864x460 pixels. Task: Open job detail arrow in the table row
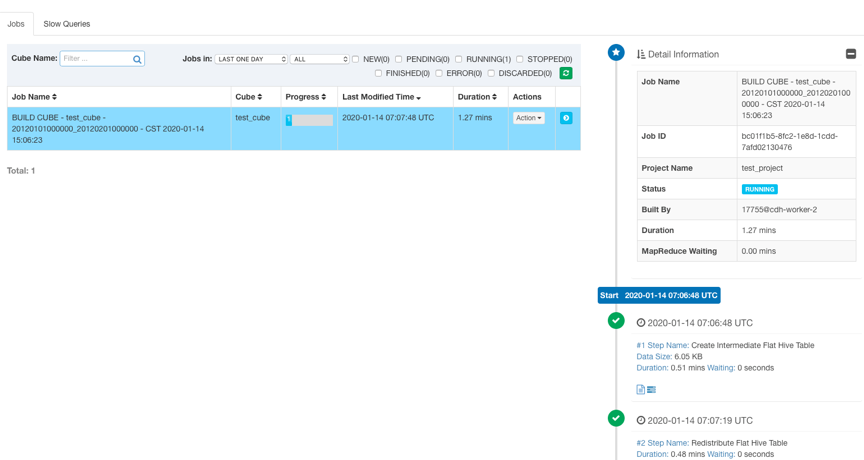click(566, 118)
